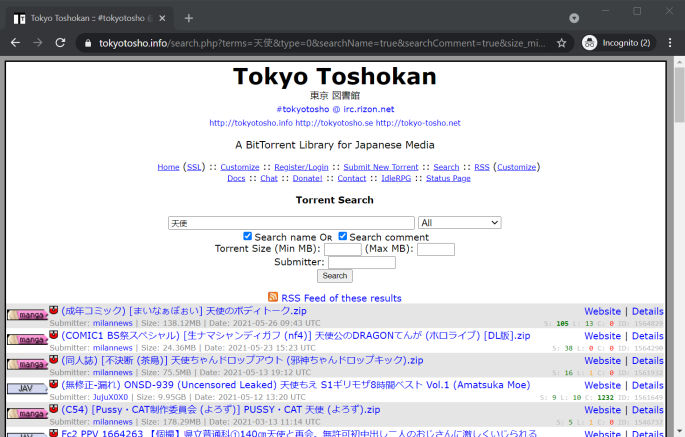The image size is (685, 437).
Task: Click the Donate! link
Action: point(307,178)
